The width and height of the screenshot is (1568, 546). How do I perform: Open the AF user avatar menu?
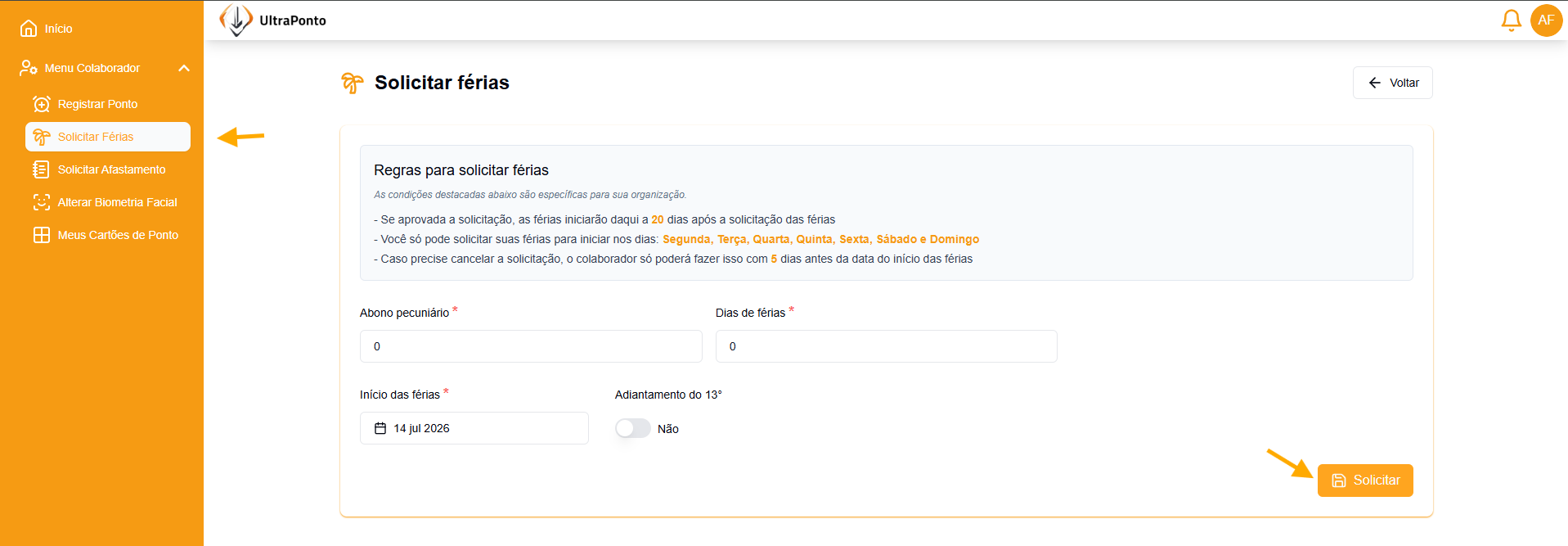point(1546,20)
